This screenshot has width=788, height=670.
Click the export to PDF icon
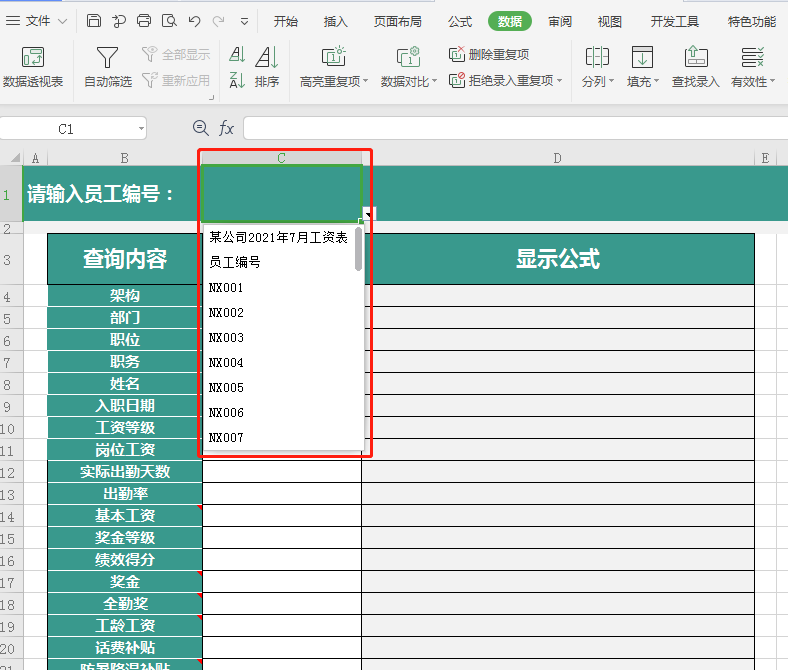(119, 21)
